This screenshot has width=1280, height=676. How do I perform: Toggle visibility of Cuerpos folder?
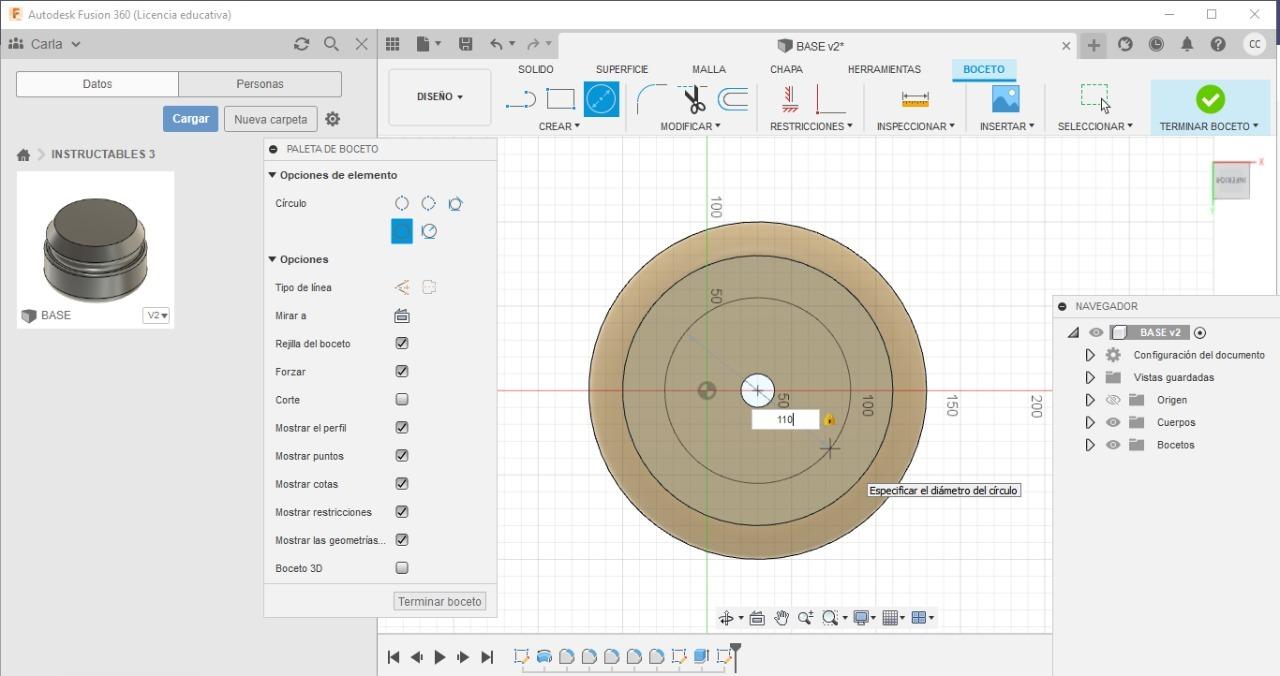click(1113, 422)
